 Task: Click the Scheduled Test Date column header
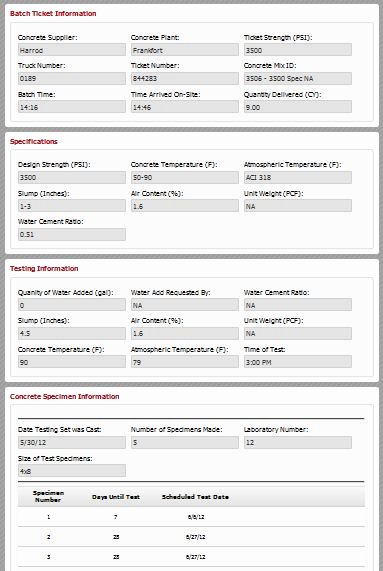(195, 497)
